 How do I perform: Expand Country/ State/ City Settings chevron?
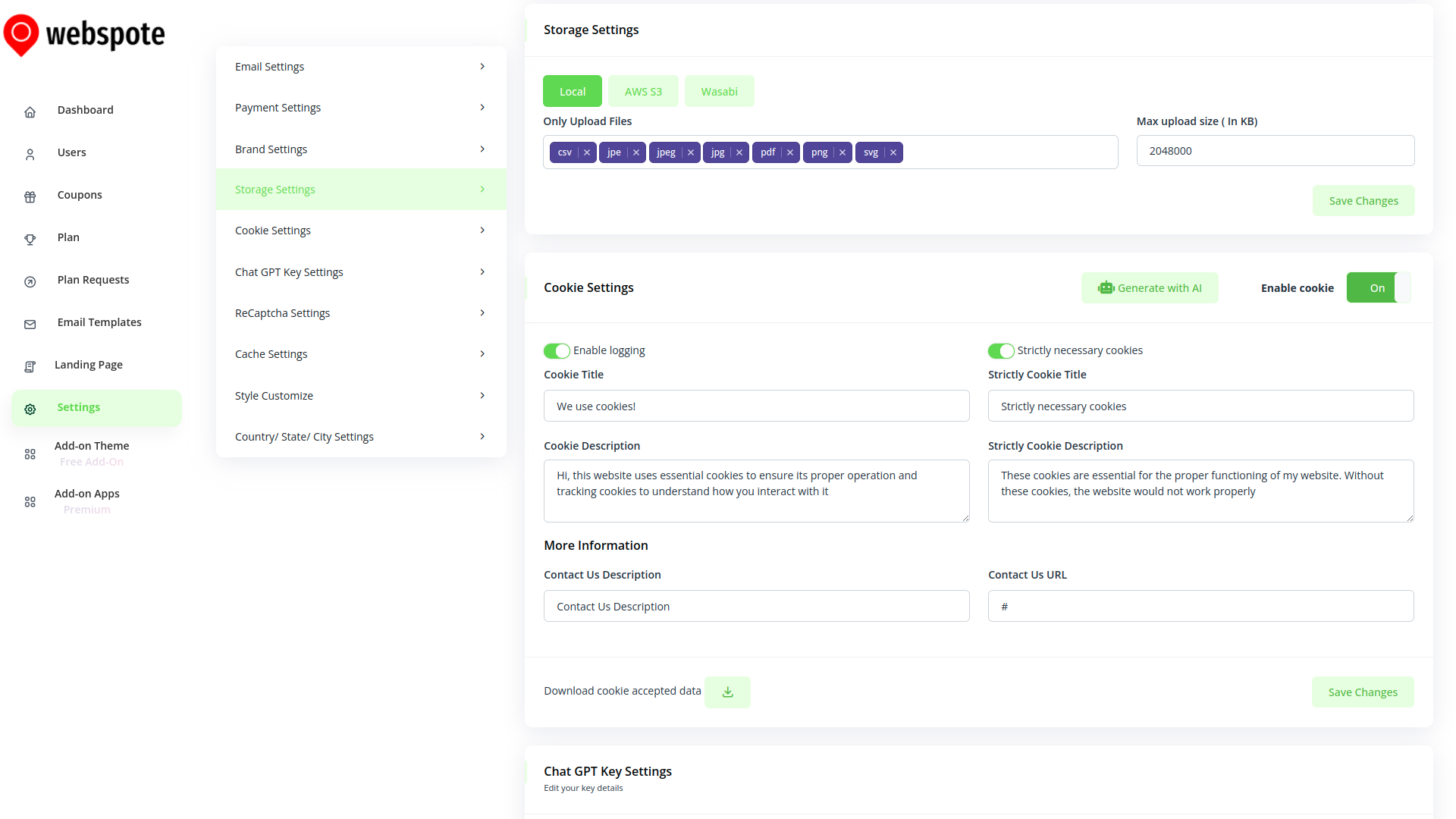click(482, 437)
